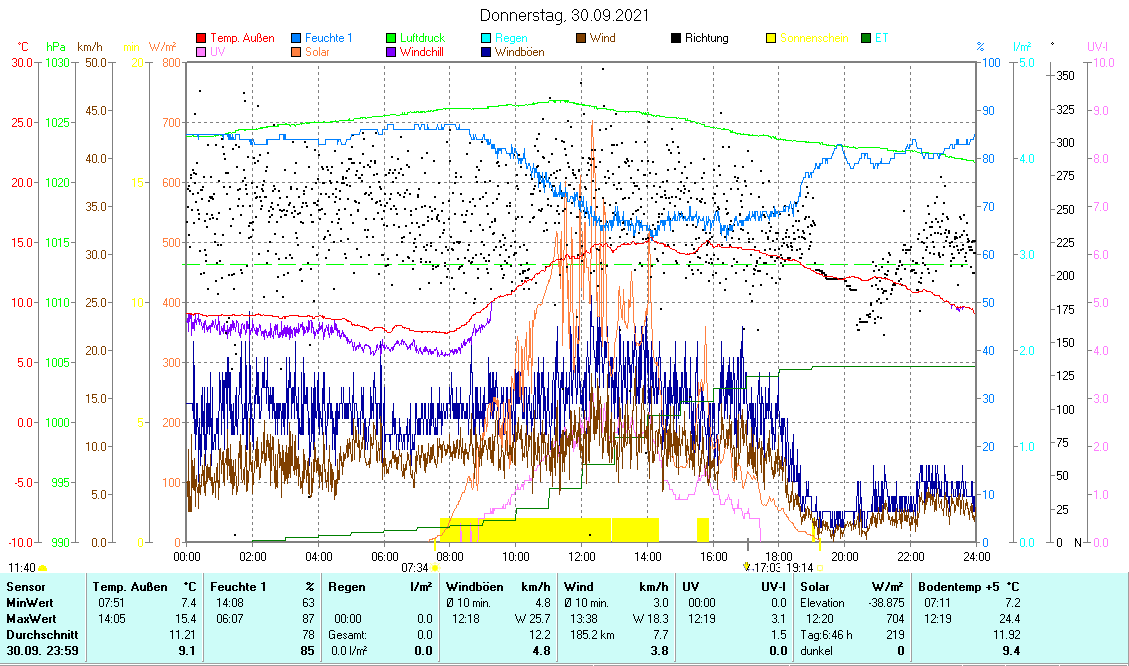Click the blue Feuchte 1 legend square
This screenshot has height=666, width=1129.
[296, 38]
